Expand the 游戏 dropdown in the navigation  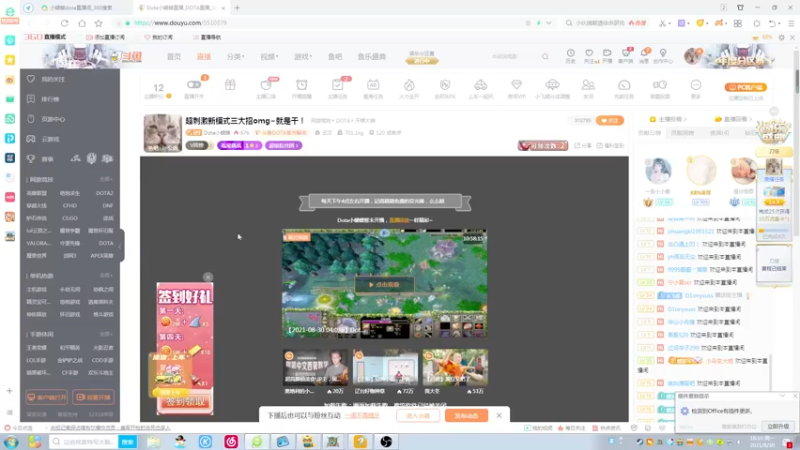tap(303, 57)
